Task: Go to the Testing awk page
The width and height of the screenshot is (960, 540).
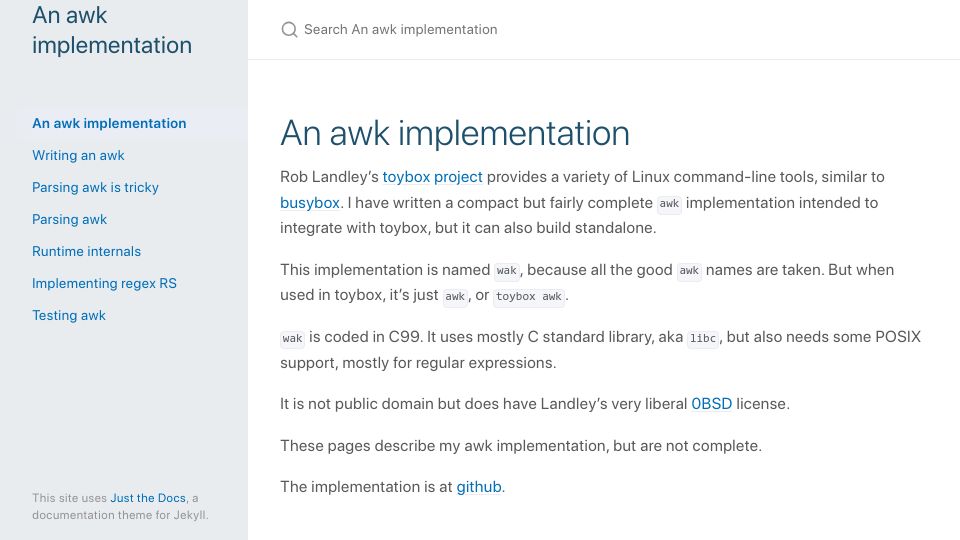Action: [x=69, y=315]
